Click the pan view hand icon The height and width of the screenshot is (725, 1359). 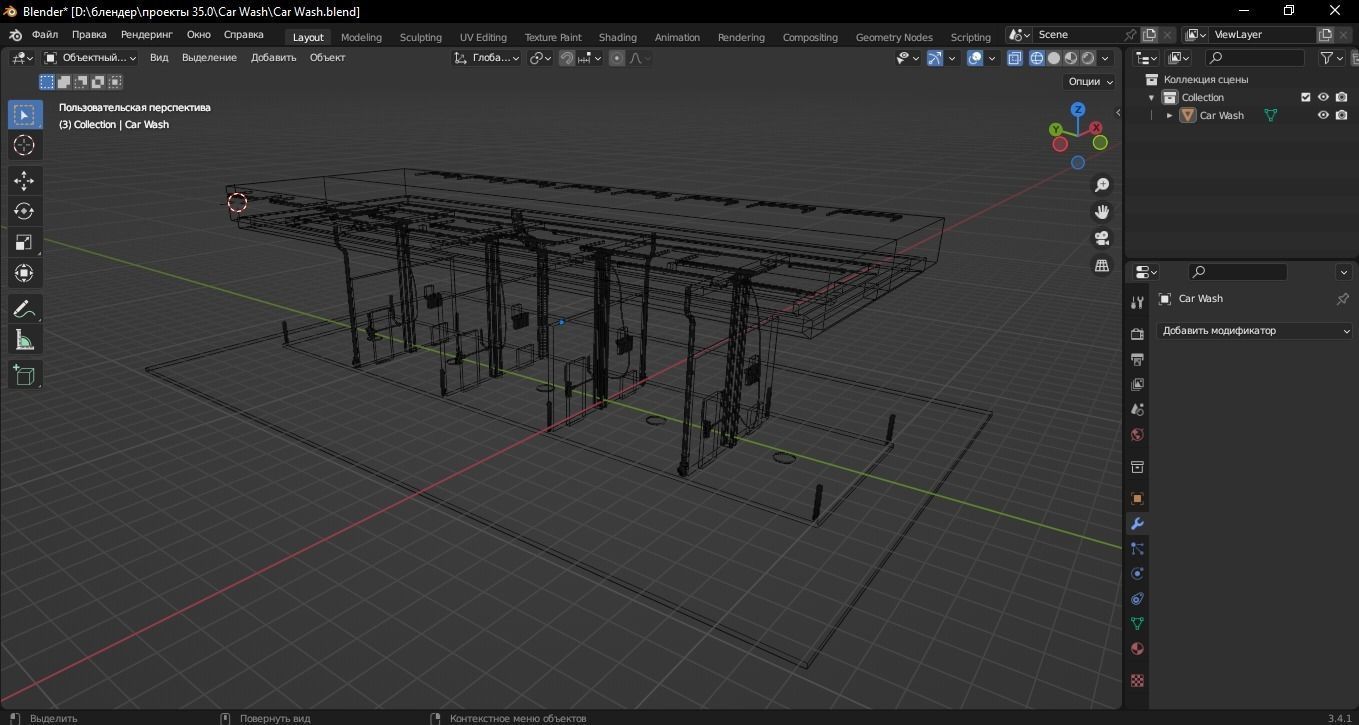(1102, 212)
